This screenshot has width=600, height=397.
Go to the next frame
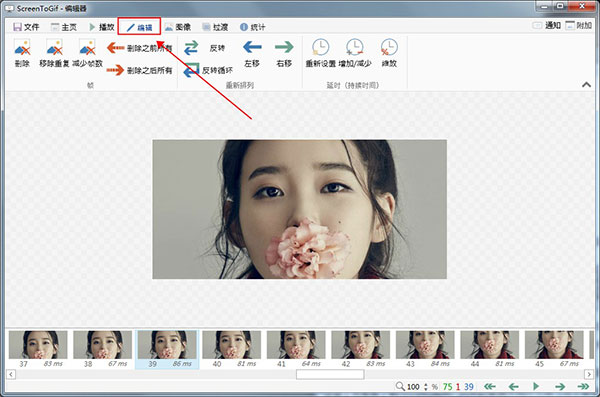click(x=560, y=387)
